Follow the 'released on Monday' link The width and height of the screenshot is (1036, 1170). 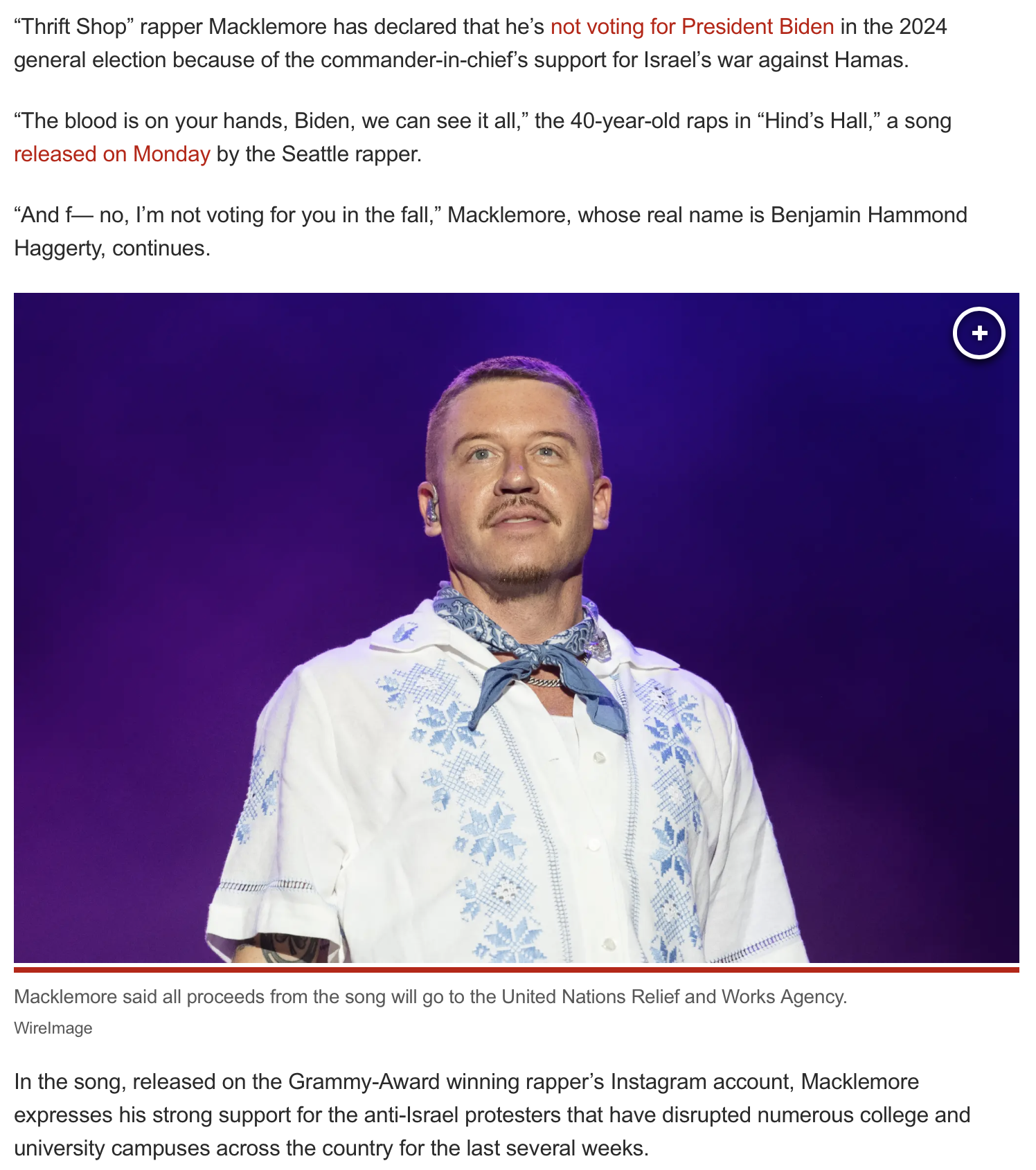[x=112, y=154]
